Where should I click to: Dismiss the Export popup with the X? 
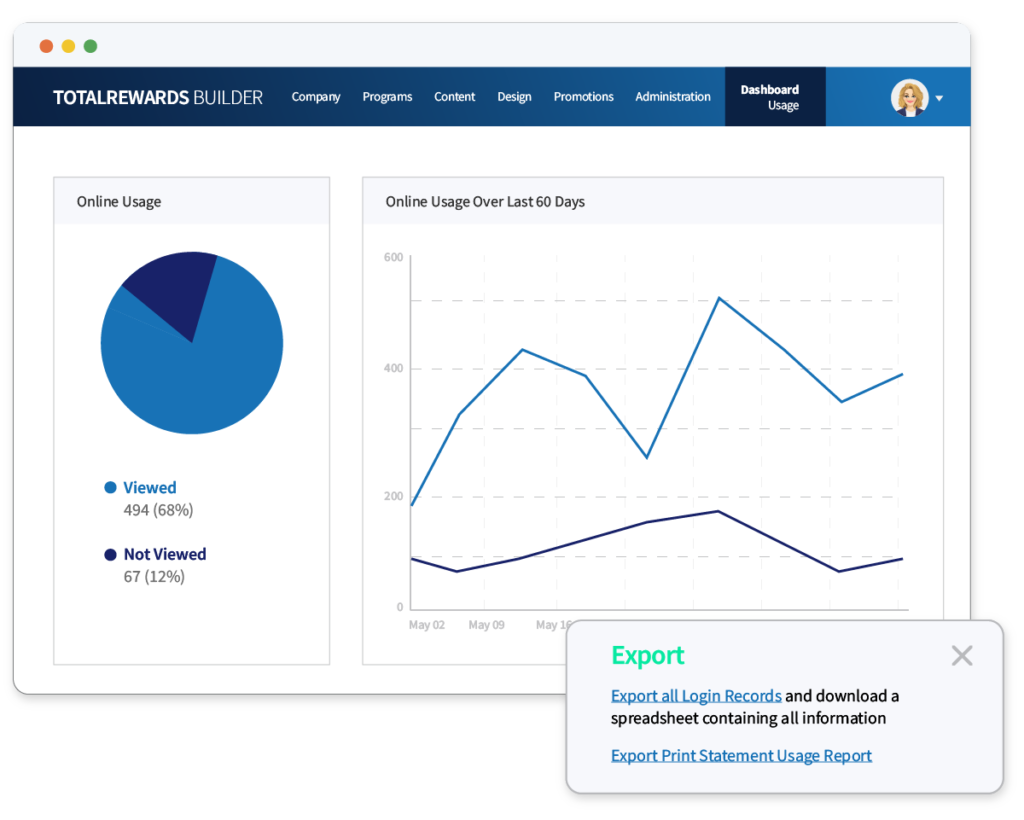point(962,655)
